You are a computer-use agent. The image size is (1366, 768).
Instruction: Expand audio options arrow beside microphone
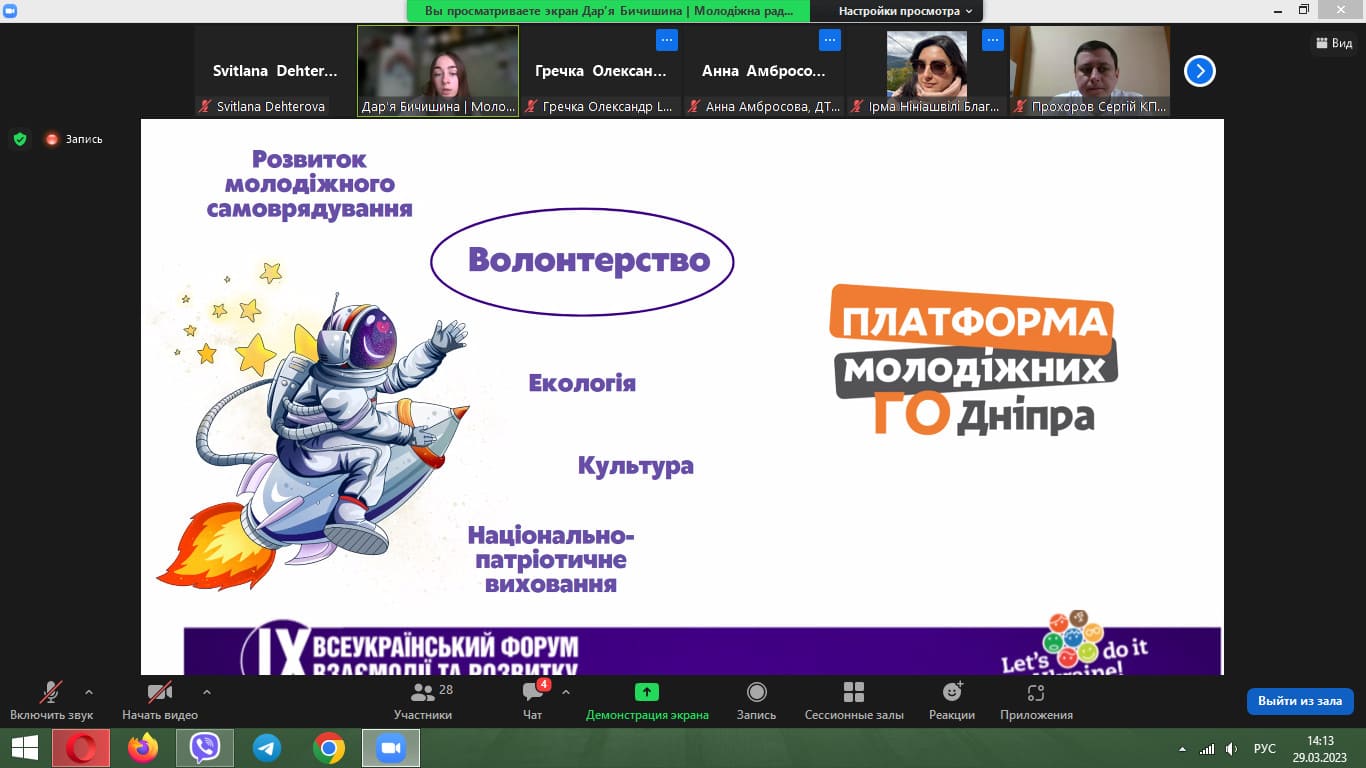pyautogui.click(x=89, y=691)
